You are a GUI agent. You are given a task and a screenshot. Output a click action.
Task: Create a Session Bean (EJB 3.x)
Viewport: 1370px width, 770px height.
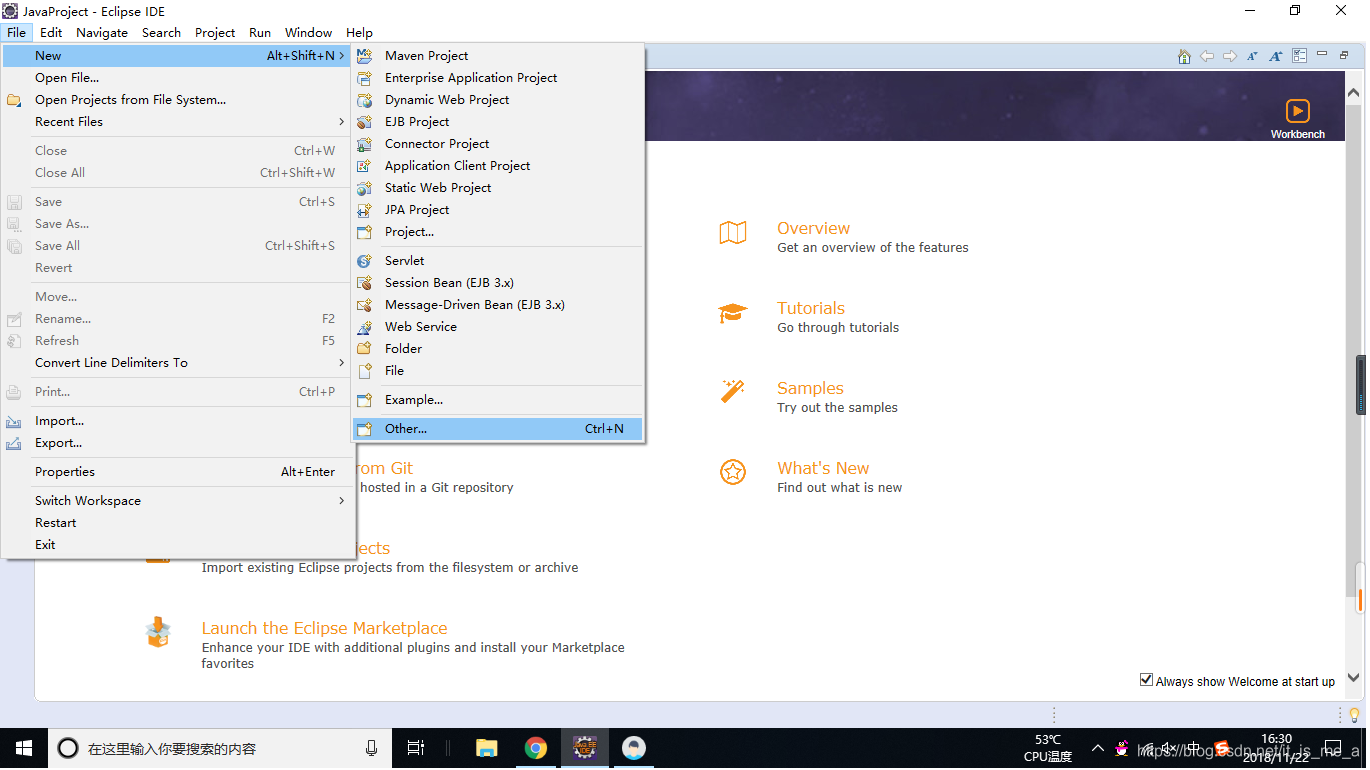click(x=497, y=283)
